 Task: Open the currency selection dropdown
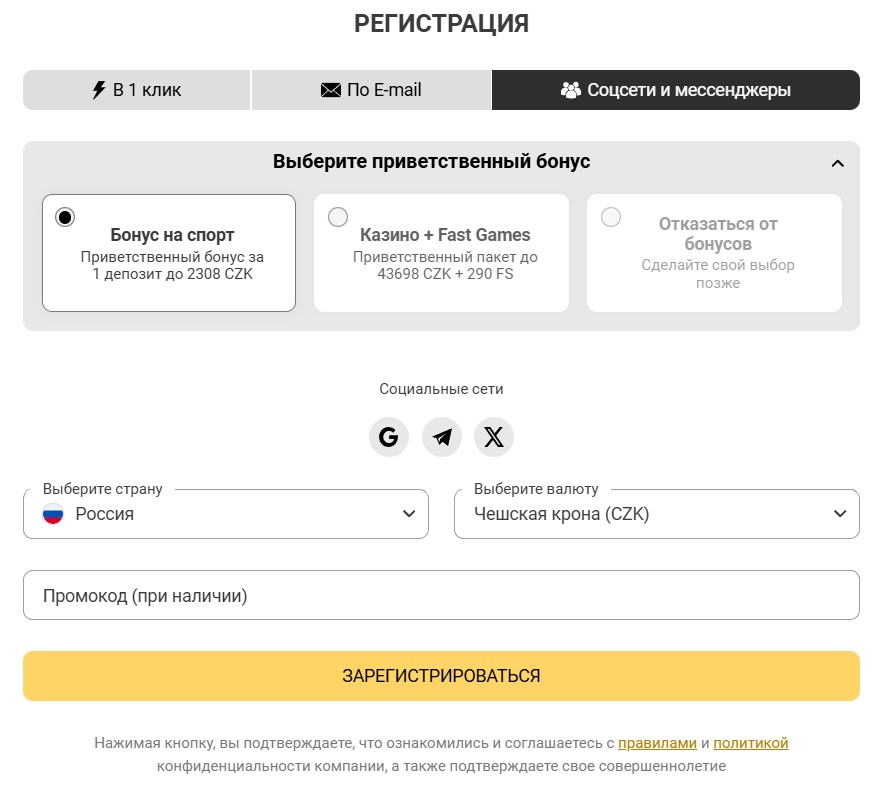(x=657, y=514)
